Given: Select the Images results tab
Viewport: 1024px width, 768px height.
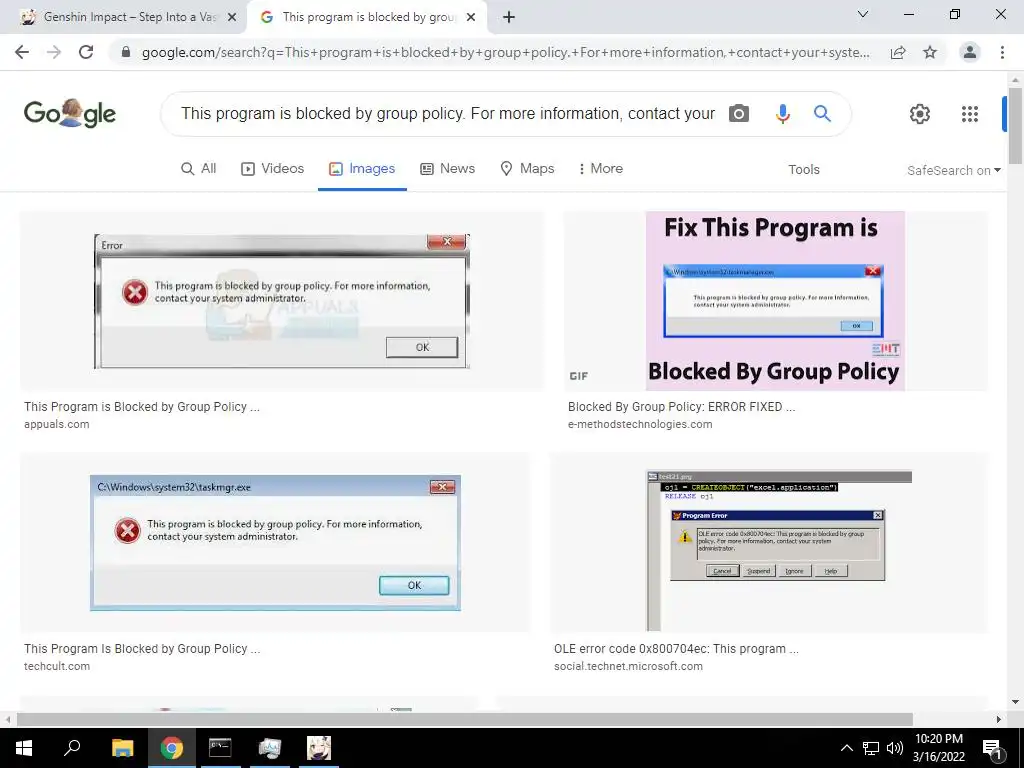Looking at the screenshot, I should click(x=362, y=168).
